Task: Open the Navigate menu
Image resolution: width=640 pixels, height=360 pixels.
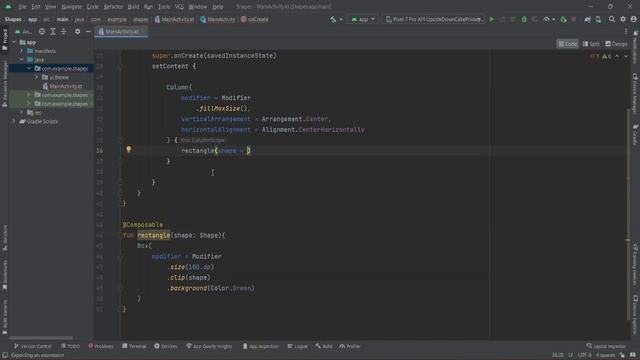Action: tap(71, 7)
